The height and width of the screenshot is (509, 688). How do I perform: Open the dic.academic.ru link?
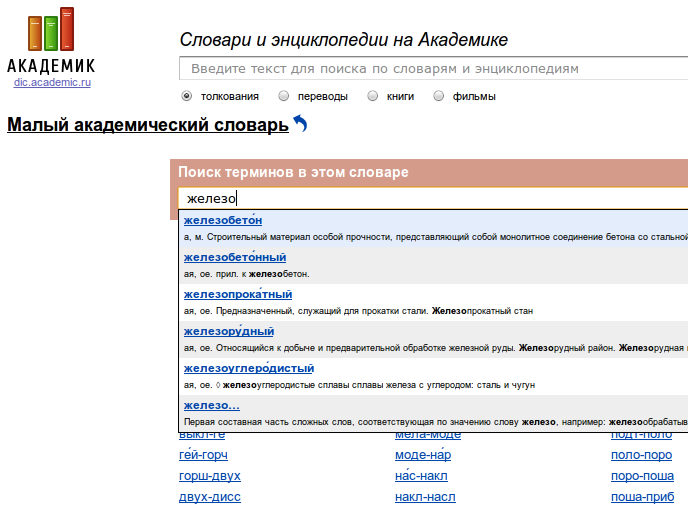point(52,82)
